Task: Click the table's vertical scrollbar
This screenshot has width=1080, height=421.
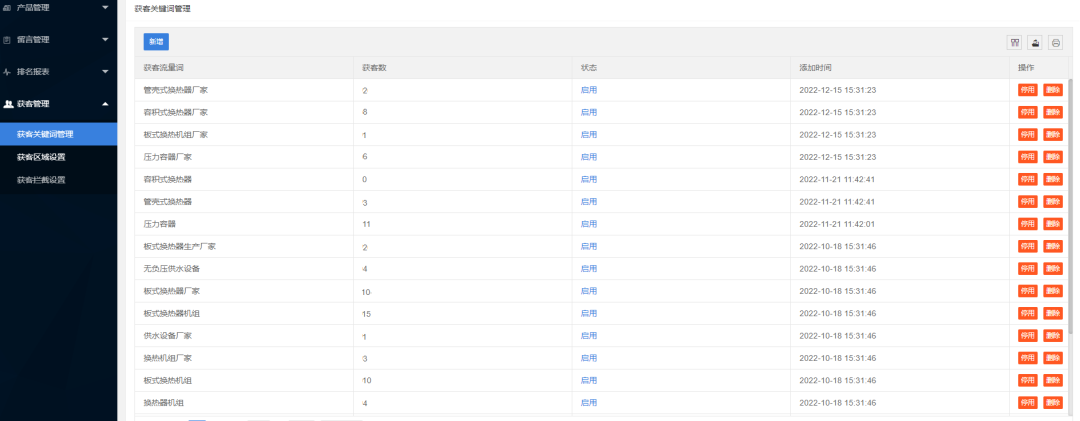Action: [x=1069, y=200]
